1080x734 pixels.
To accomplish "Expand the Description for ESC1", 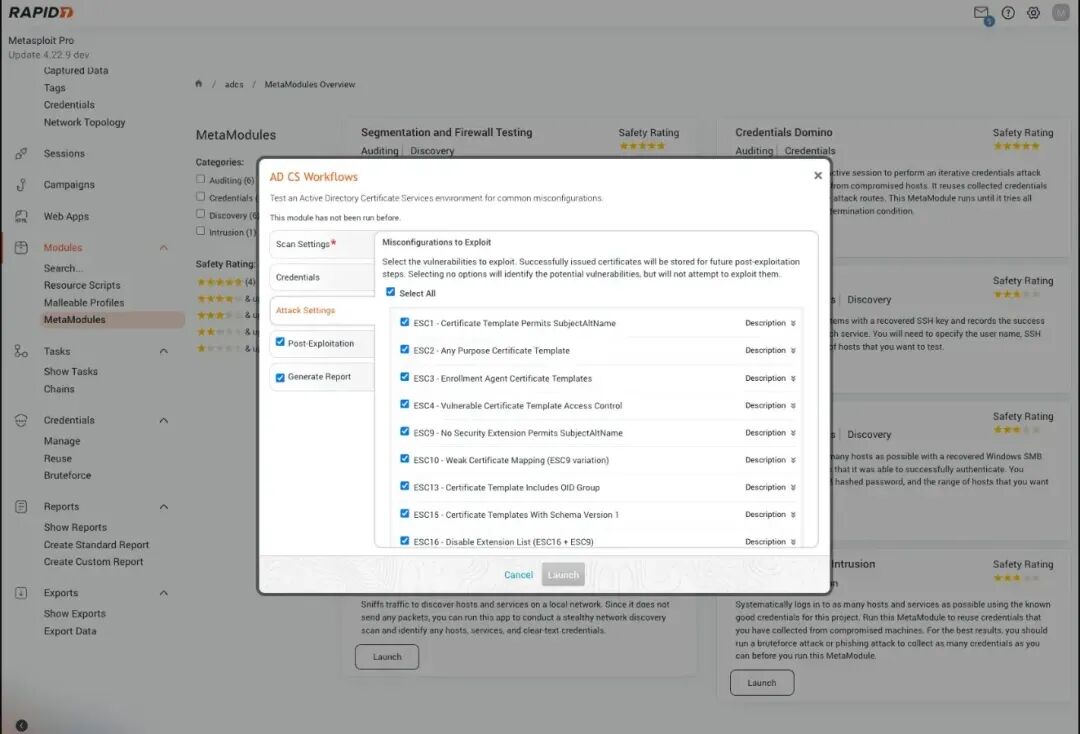I will (775, 323).
